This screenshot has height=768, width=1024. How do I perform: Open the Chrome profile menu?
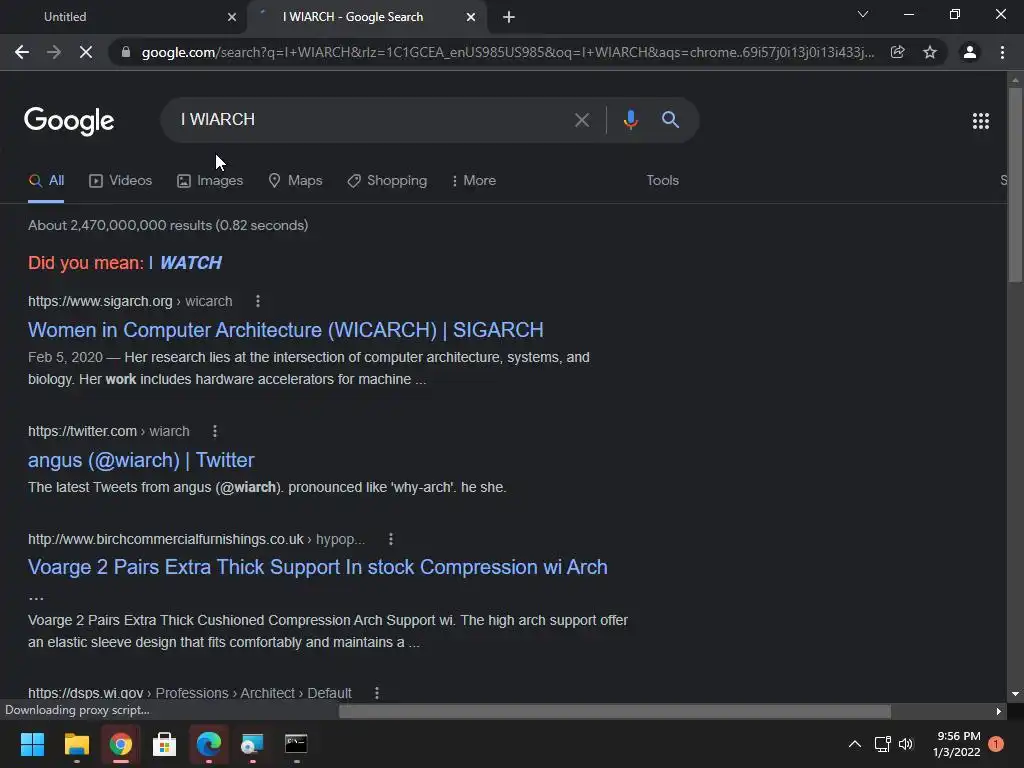(970, 52)
